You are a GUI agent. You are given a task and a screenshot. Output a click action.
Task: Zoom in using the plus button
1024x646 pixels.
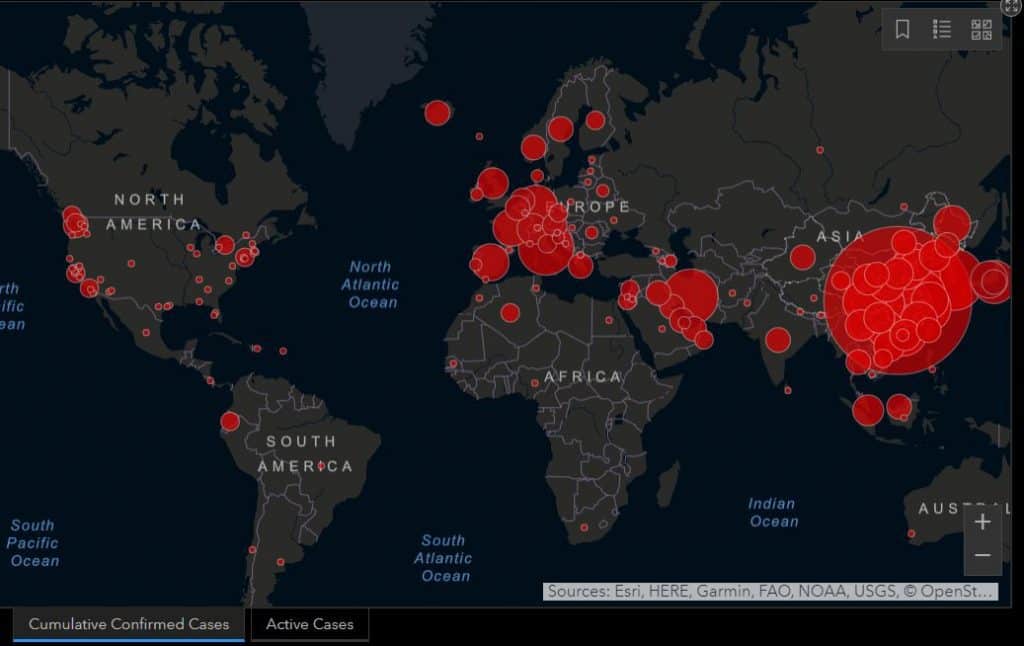click(x=983, y=522)
